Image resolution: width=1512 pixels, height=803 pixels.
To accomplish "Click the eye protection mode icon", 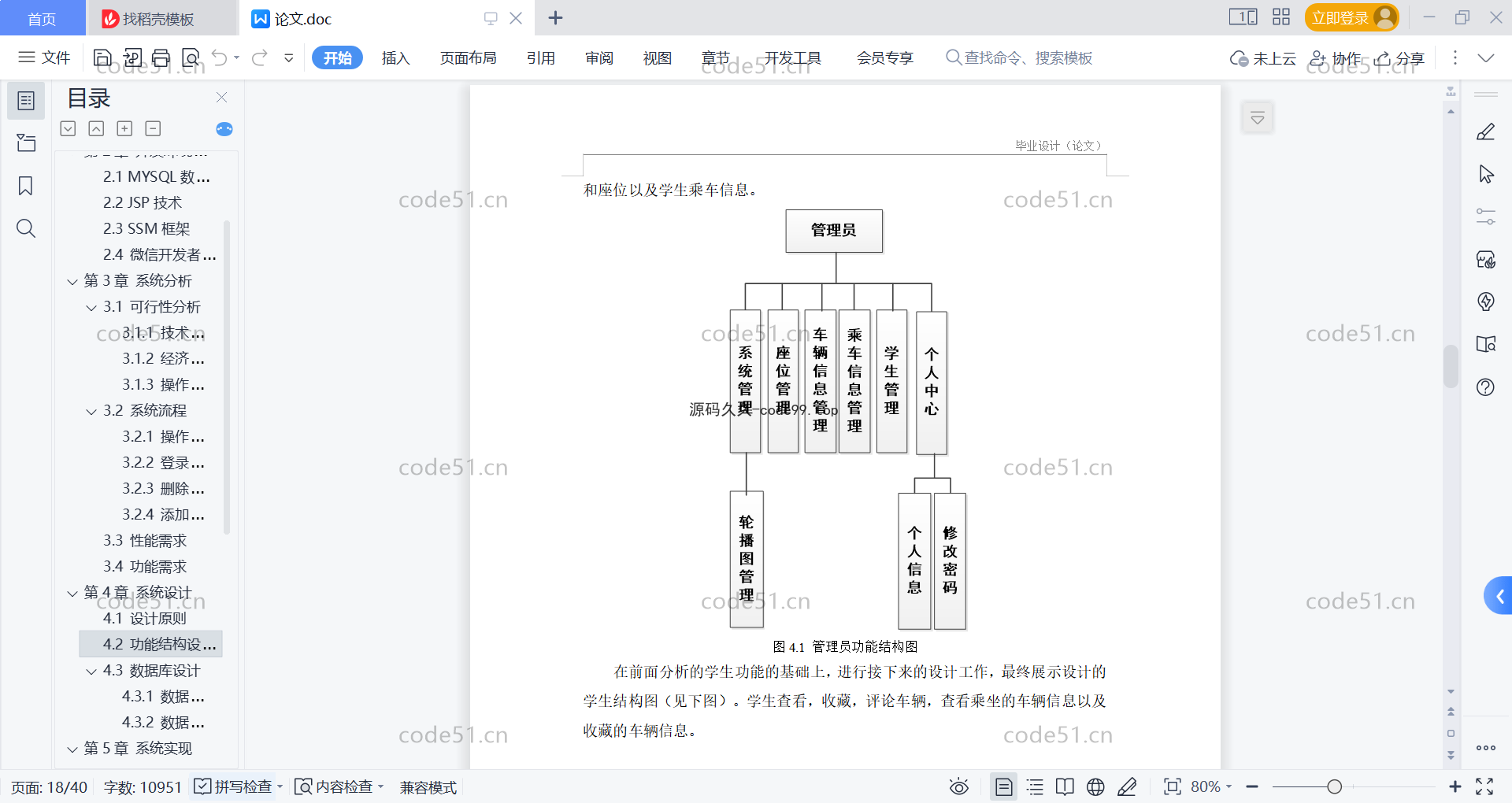I will [x=958, y=786].
